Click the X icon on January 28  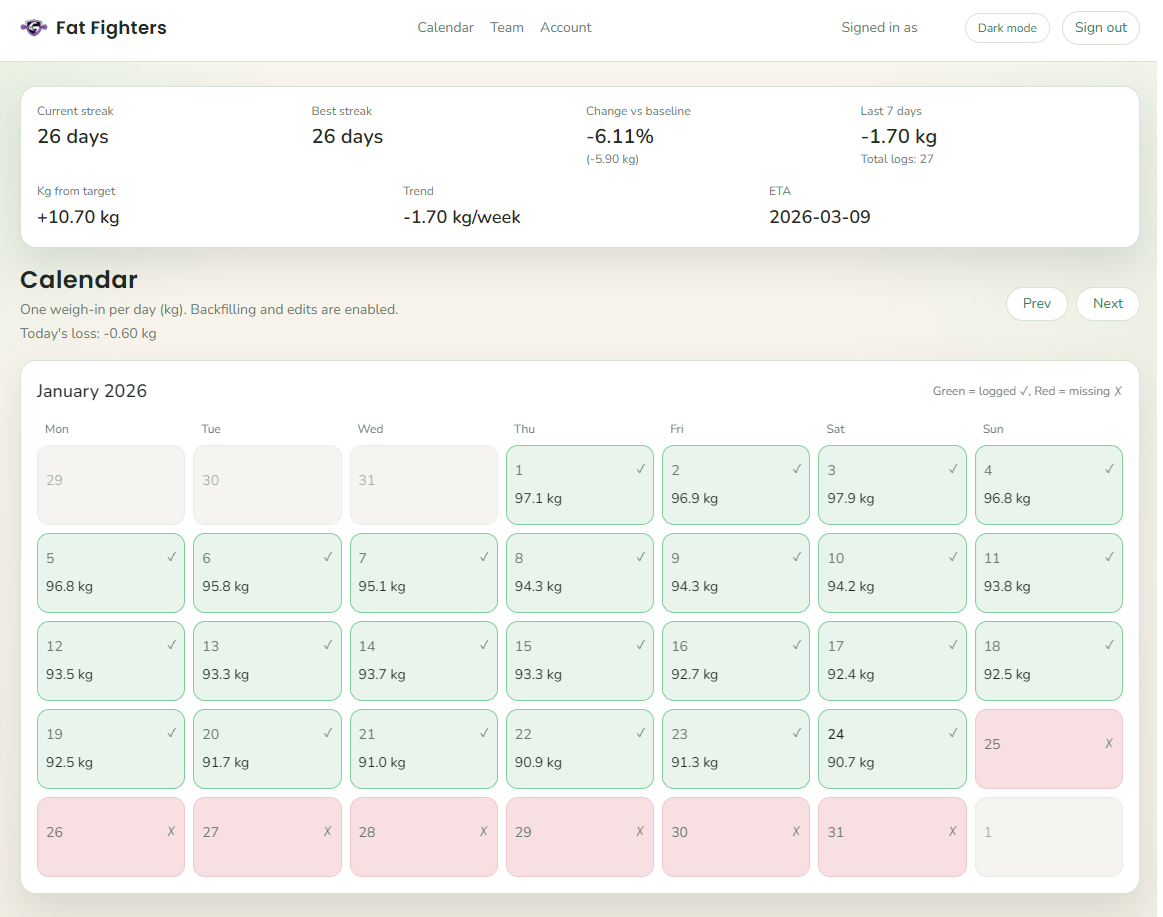click(483, 831)
